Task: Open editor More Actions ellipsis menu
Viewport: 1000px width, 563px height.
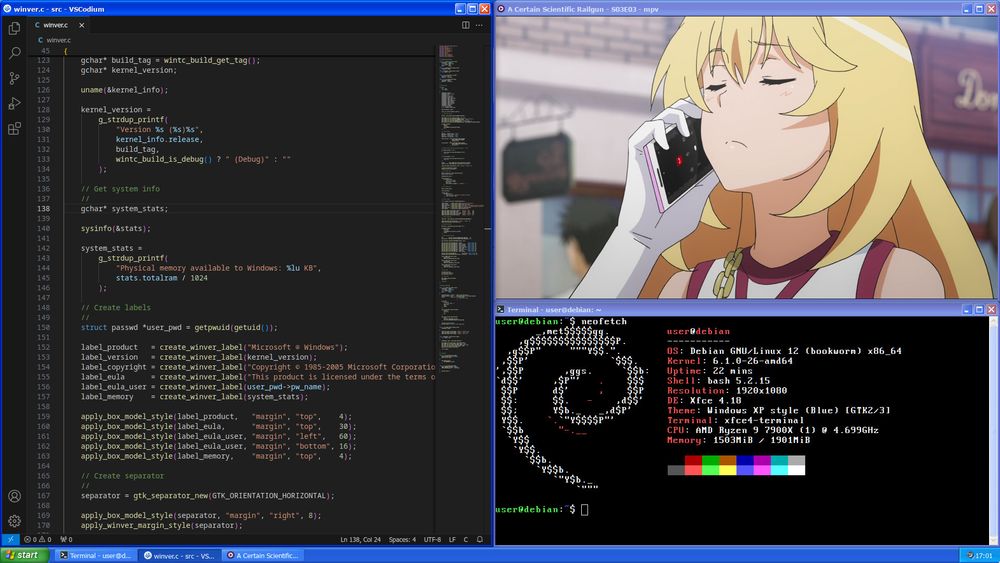Action: click(x=479, y=25)
